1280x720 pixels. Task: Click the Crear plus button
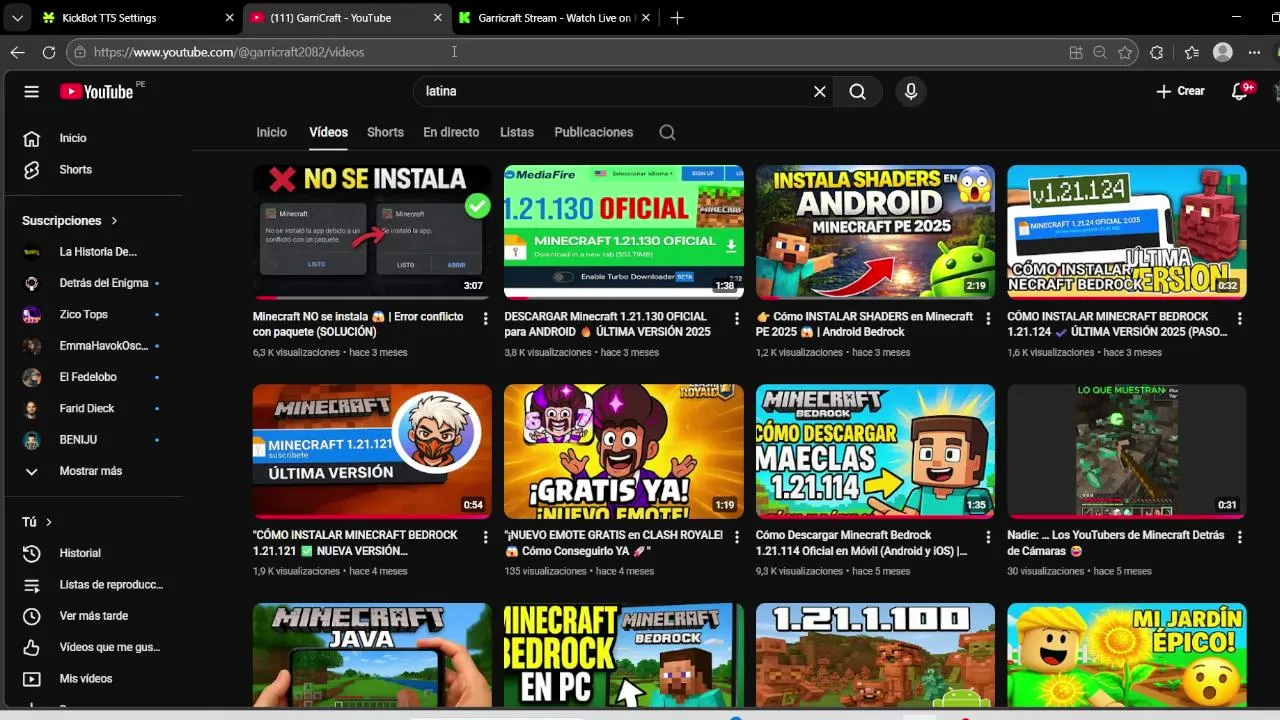point(1180,91)
